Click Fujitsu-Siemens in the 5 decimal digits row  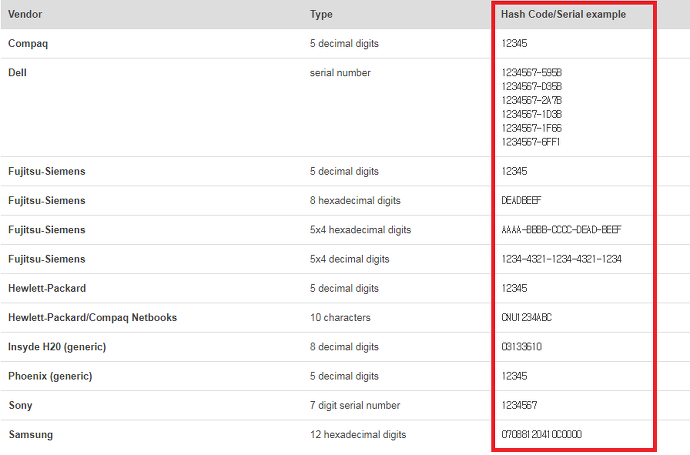click(47, 171)
